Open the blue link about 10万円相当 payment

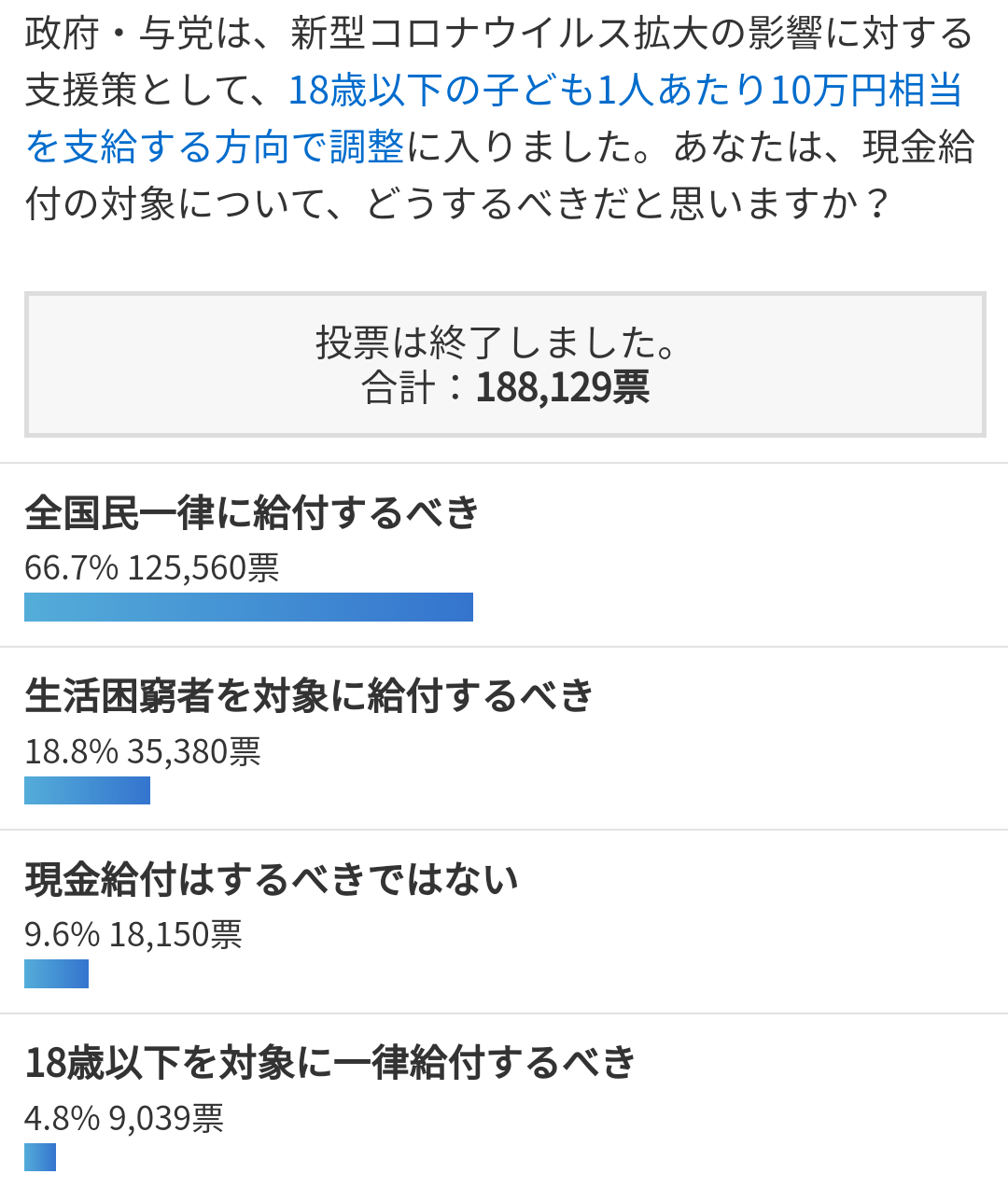[623, 91]
